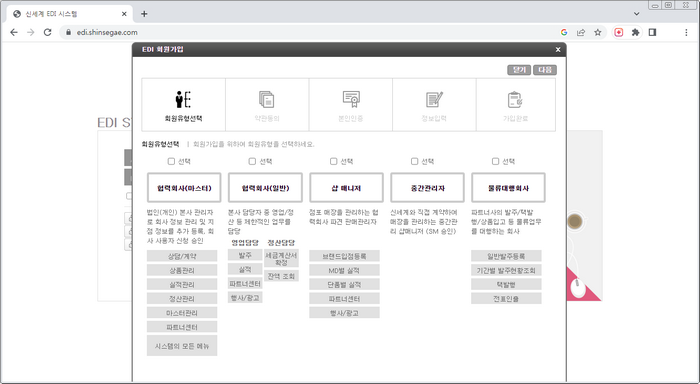Click the 브랜드입점등록 label
The width and height of the screenshot is (700, 384).
point(344,256)
